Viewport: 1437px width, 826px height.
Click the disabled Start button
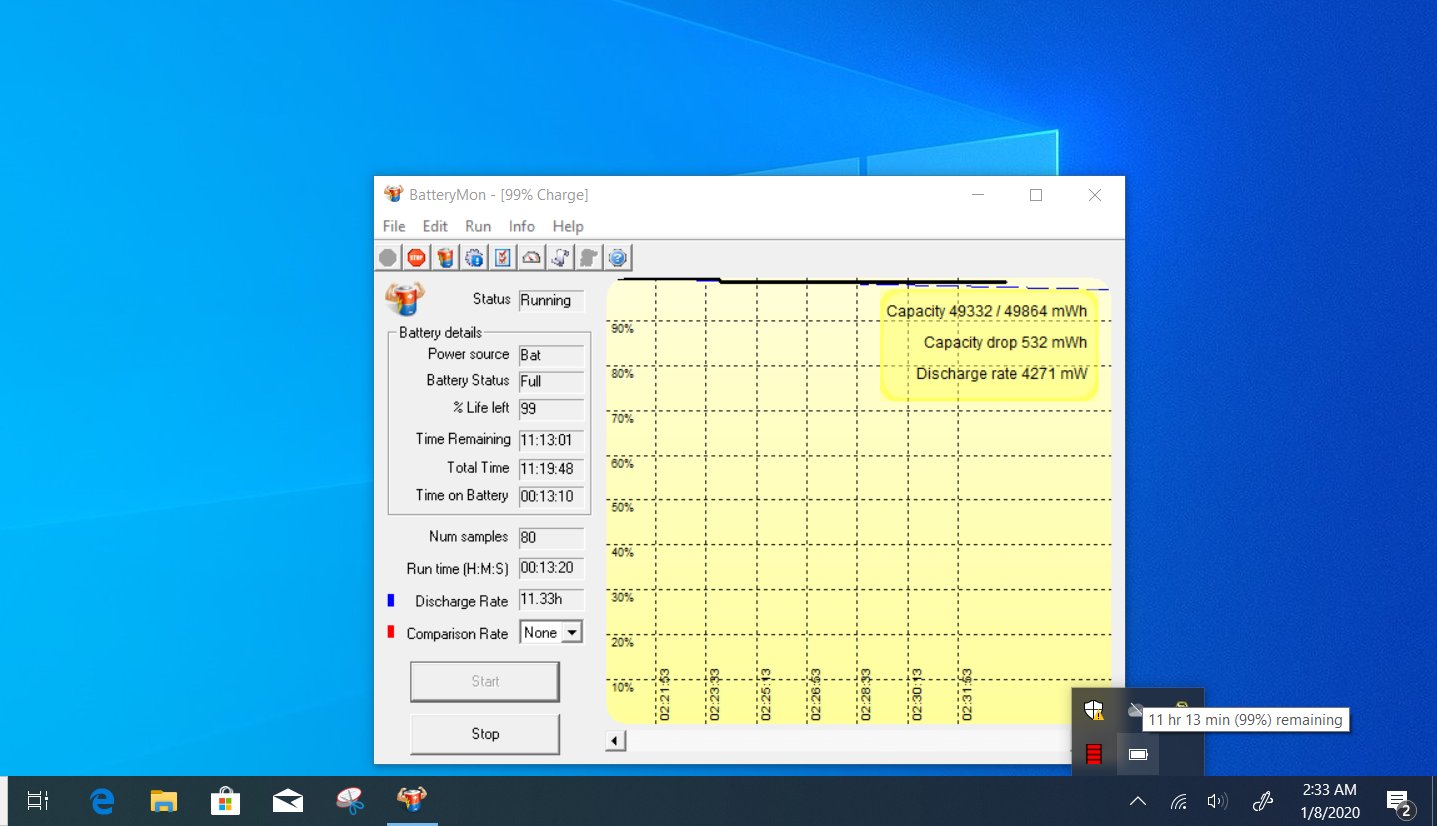[x=485, y=681]
